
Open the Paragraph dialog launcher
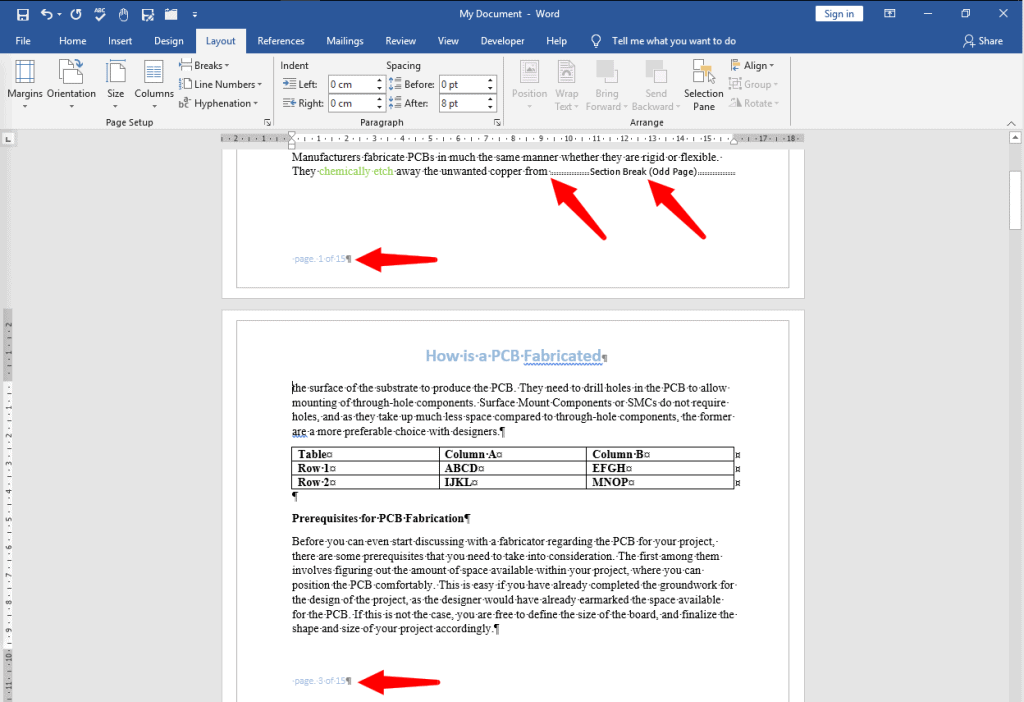(x=497, y=122)
